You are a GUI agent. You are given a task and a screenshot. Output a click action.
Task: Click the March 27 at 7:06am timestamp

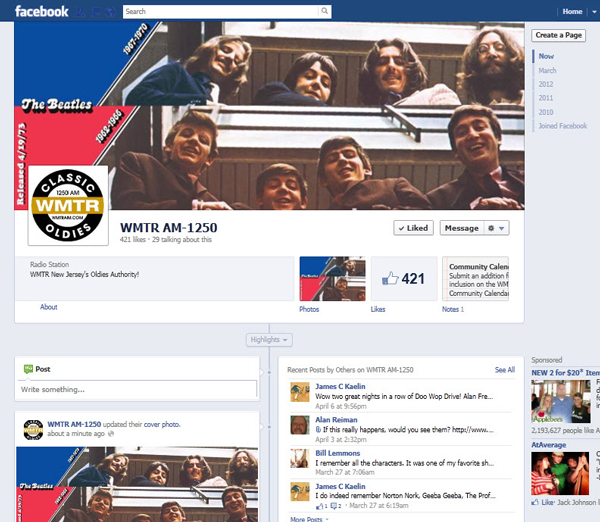[345, 472]
